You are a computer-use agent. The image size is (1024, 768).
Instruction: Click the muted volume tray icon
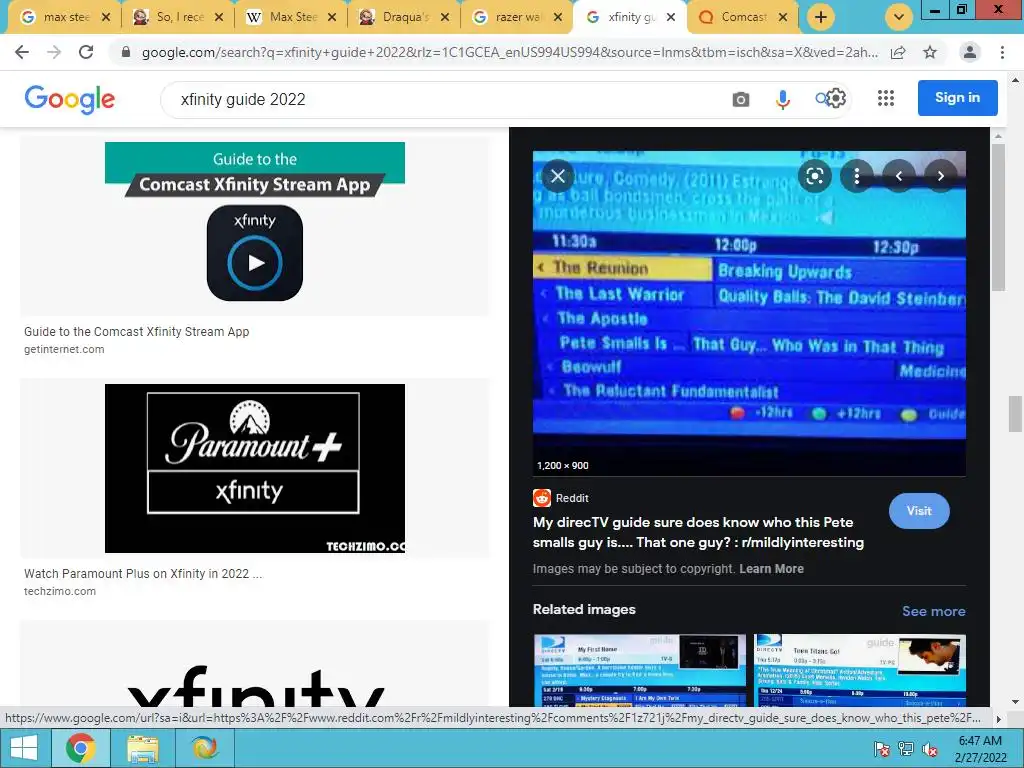929,749
